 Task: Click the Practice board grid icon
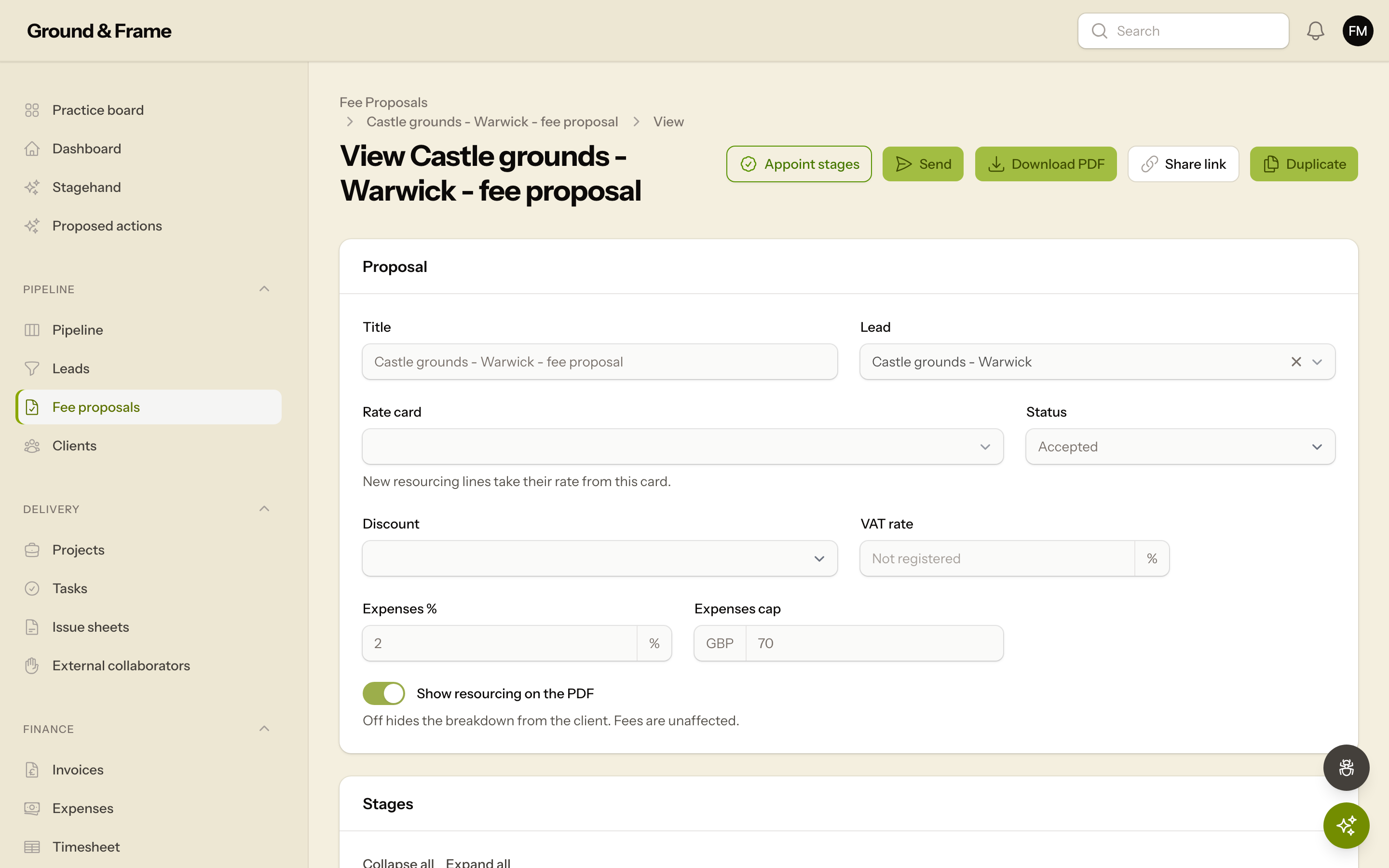pos(32,110)
